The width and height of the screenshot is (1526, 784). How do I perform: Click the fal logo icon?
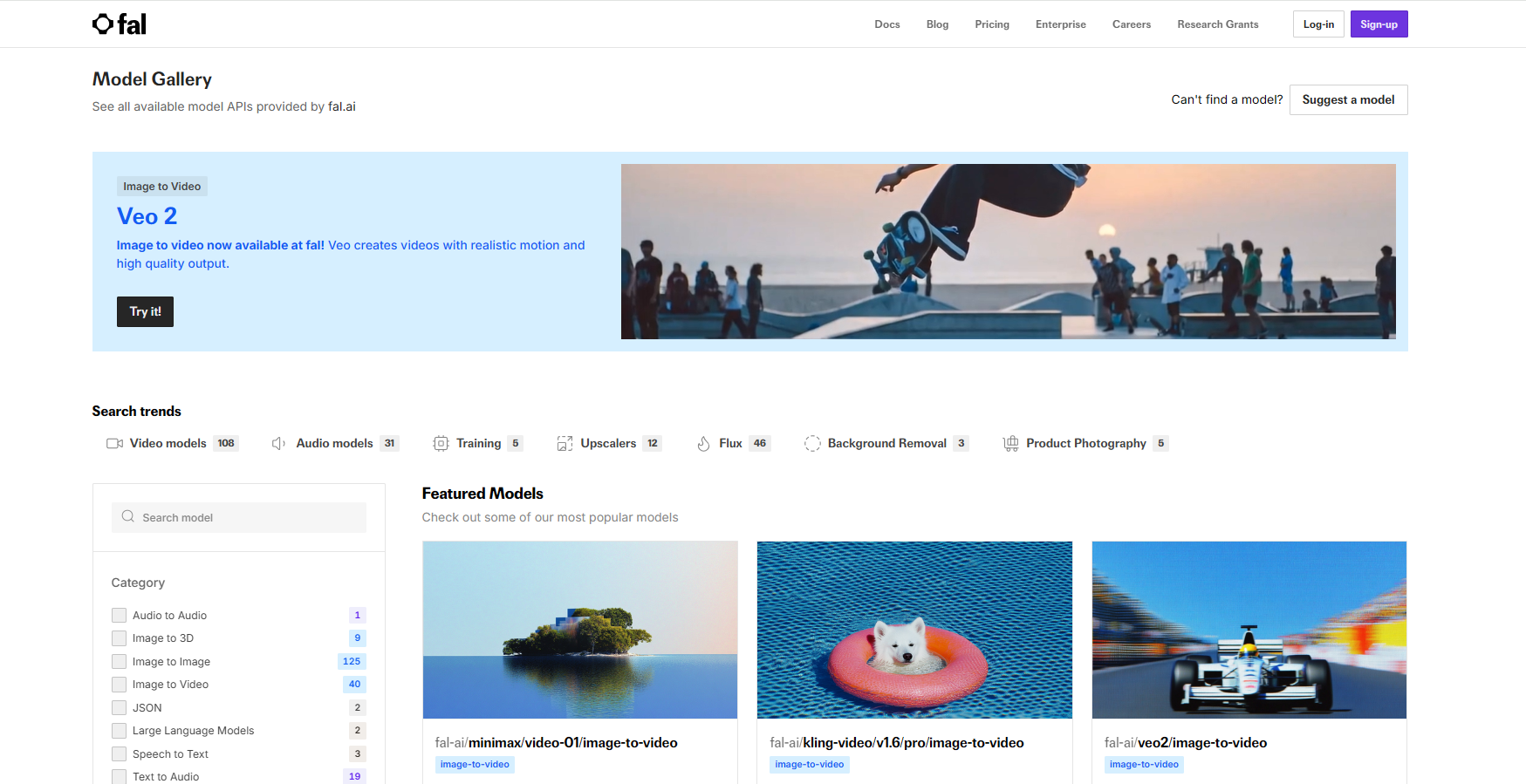(x=120, y=24)
